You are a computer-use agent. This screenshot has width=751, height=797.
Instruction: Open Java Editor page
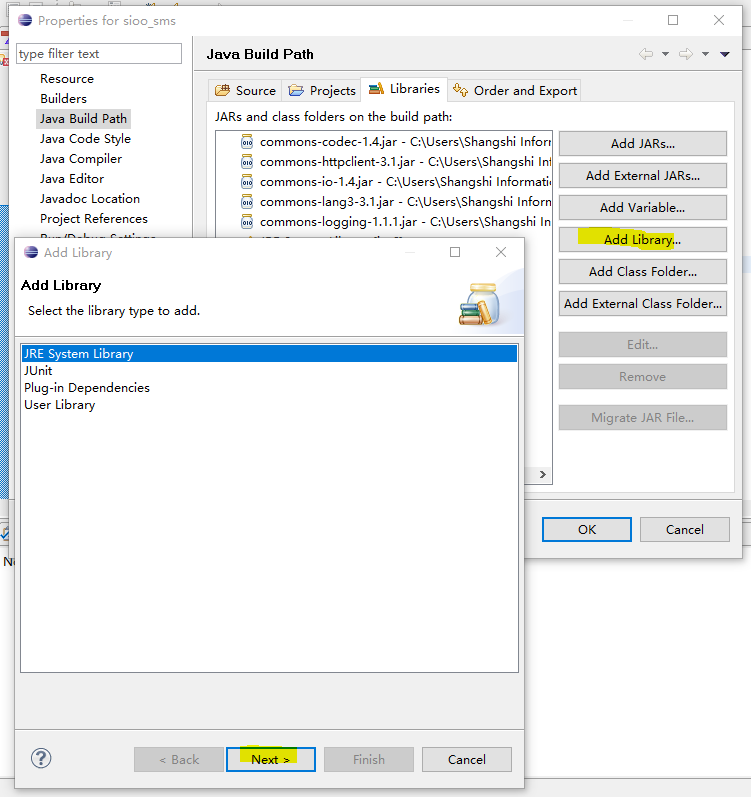tap(72, 178)
